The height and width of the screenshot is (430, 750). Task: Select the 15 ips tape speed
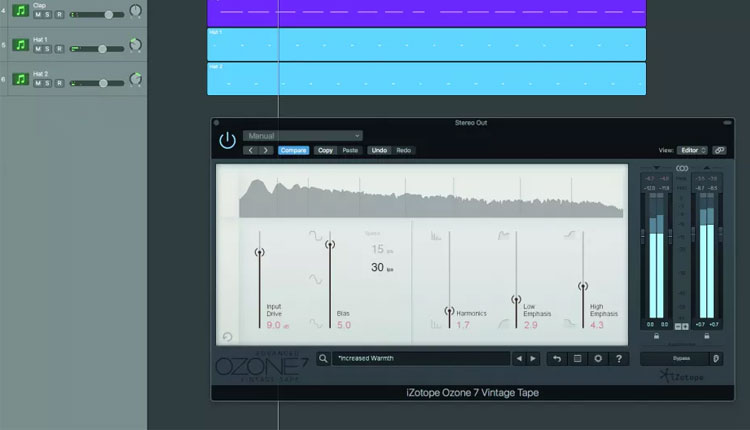[x=378, y=249]
